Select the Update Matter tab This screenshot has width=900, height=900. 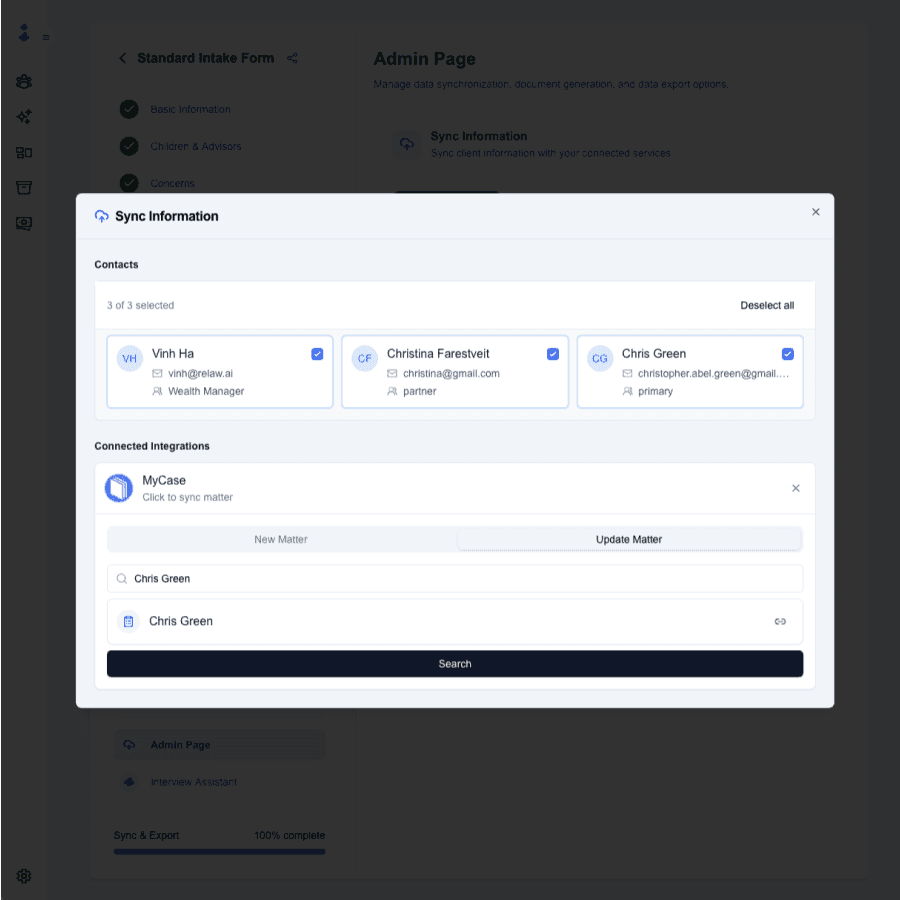(x=629, y=539)
